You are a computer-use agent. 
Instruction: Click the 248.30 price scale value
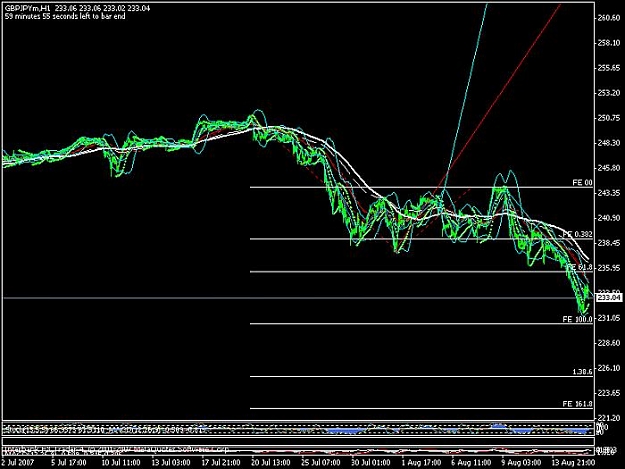pyautogui.click(x=609, y=143)
